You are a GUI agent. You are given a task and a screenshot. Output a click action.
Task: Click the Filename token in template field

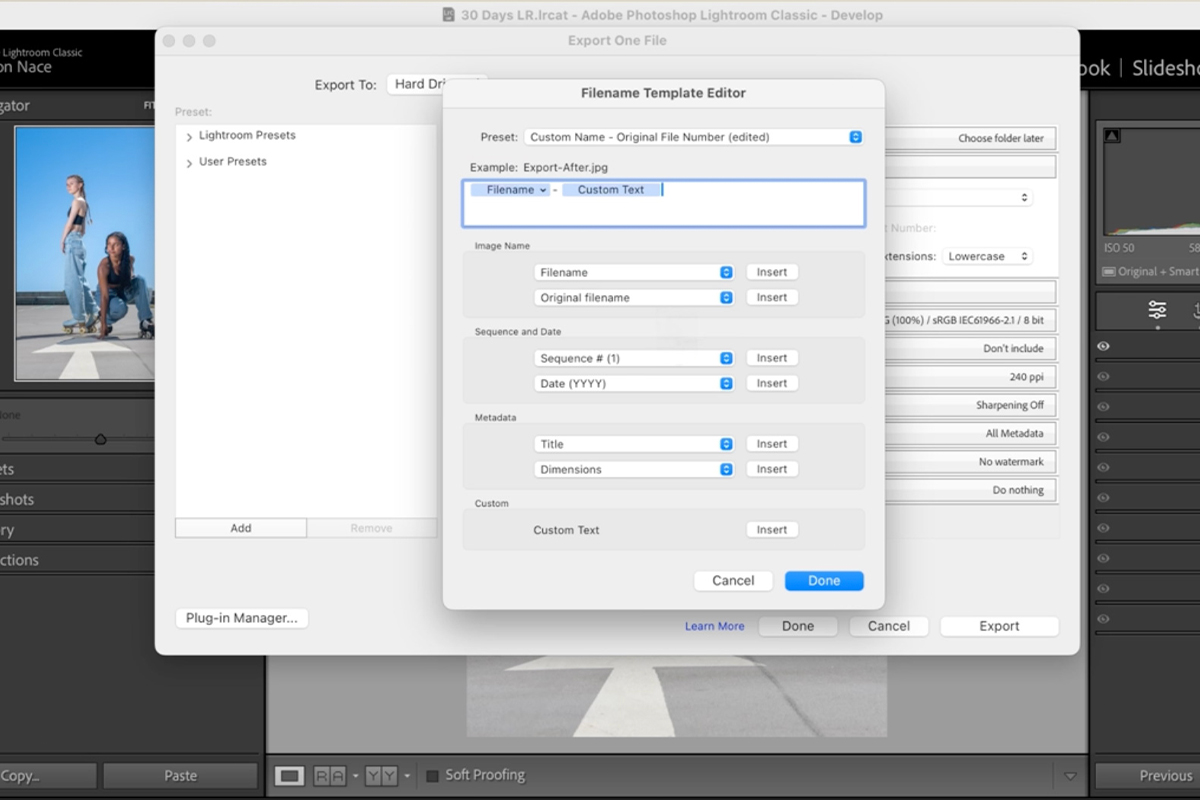510,190
